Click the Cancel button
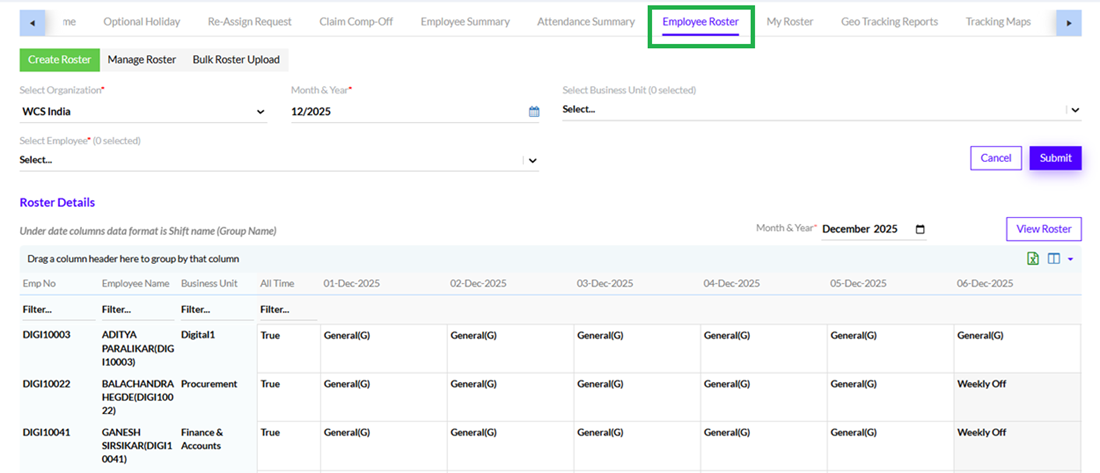The height and width of the screenshot is (473, 1100). pyautogui.click(x=995, y=158)
